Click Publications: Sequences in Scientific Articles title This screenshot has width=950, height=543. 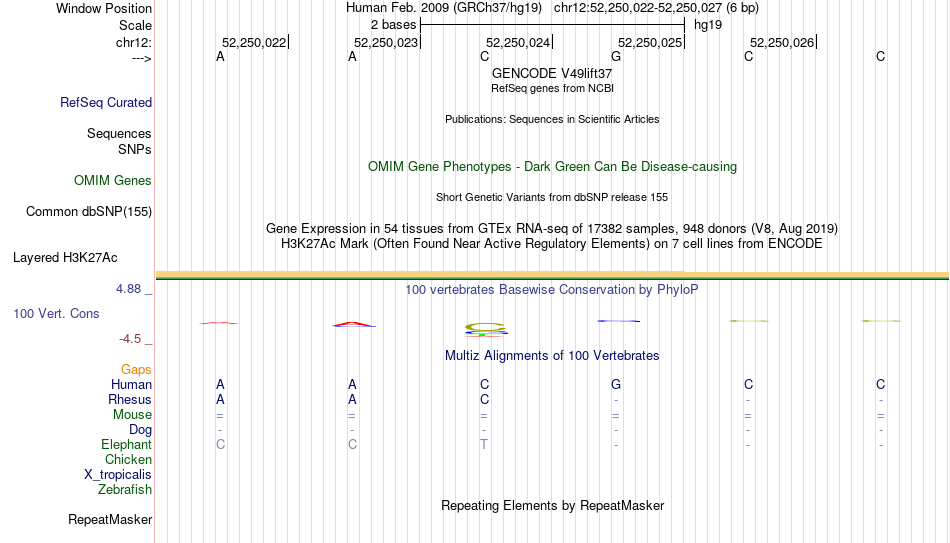(552, 119)
